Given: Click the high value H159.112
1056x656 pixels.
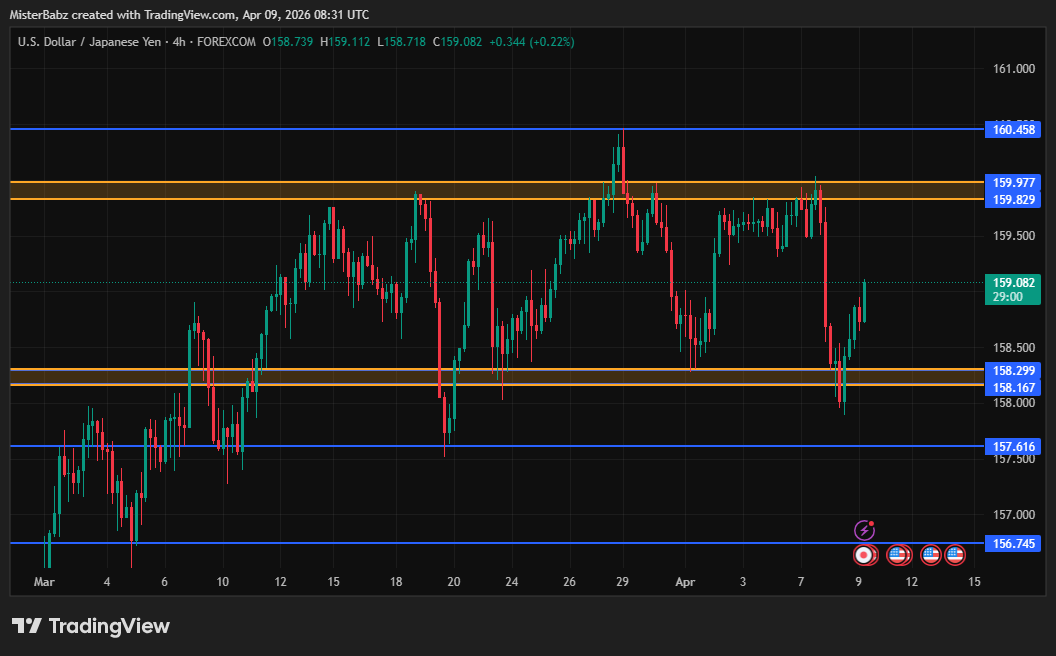Looking at the screenshot, I should click(345, 42).
